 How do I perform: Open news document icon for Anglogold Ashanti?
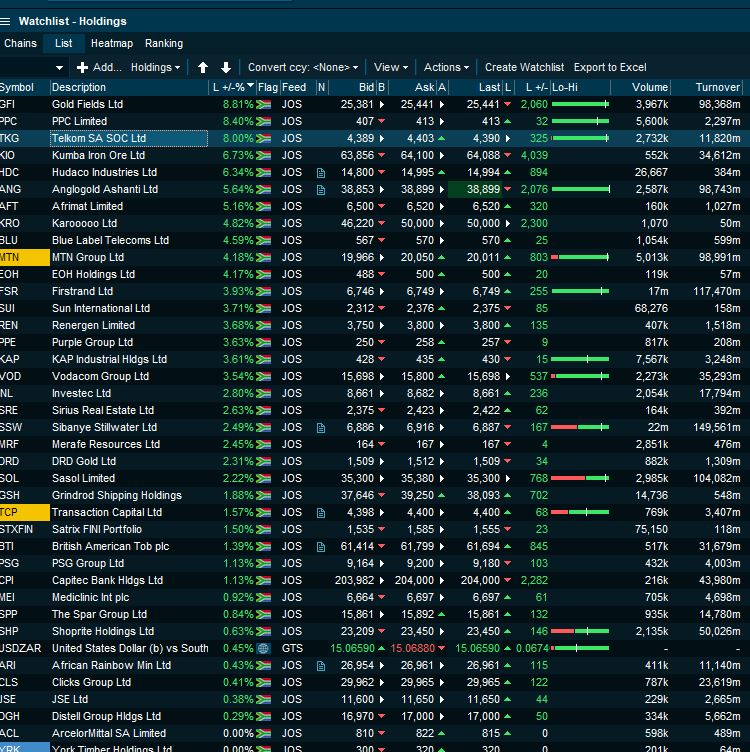pos(321,190)
